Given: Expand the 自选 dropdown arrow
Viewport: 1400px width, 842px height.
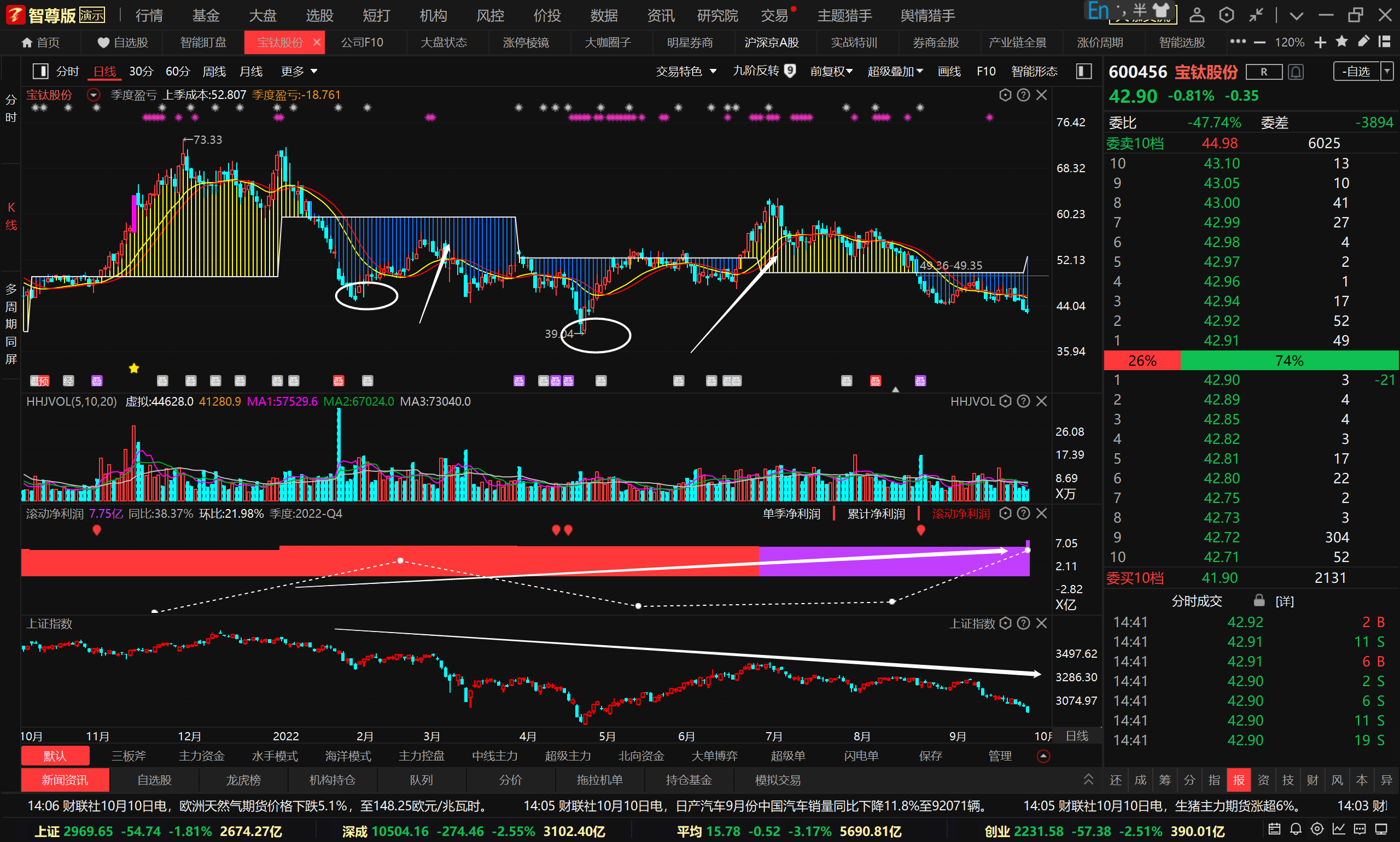Looking at the screenshot, I should [x=1387, y=72].
